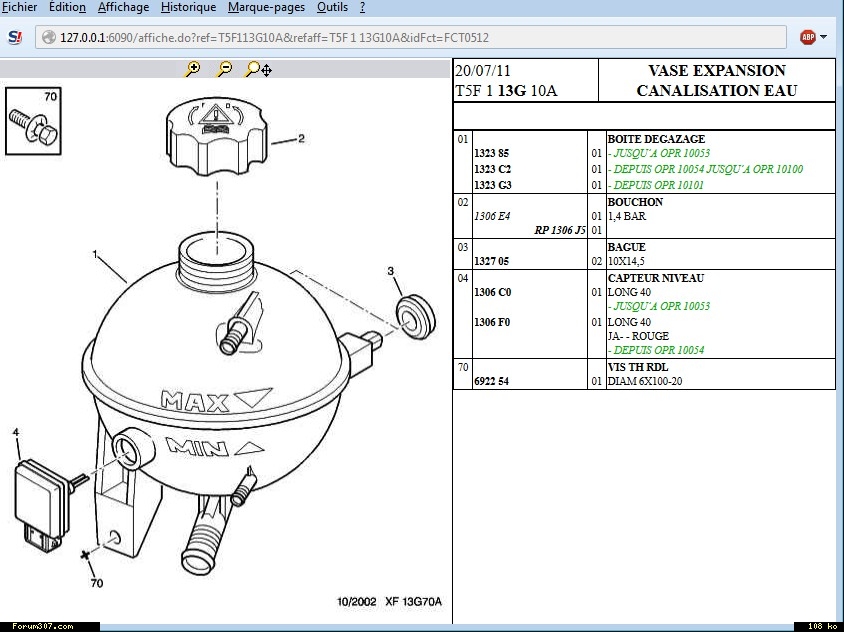844x632 pixels.
Task: Open the Marque-pages menu
Action: click(x=264, y=7)
